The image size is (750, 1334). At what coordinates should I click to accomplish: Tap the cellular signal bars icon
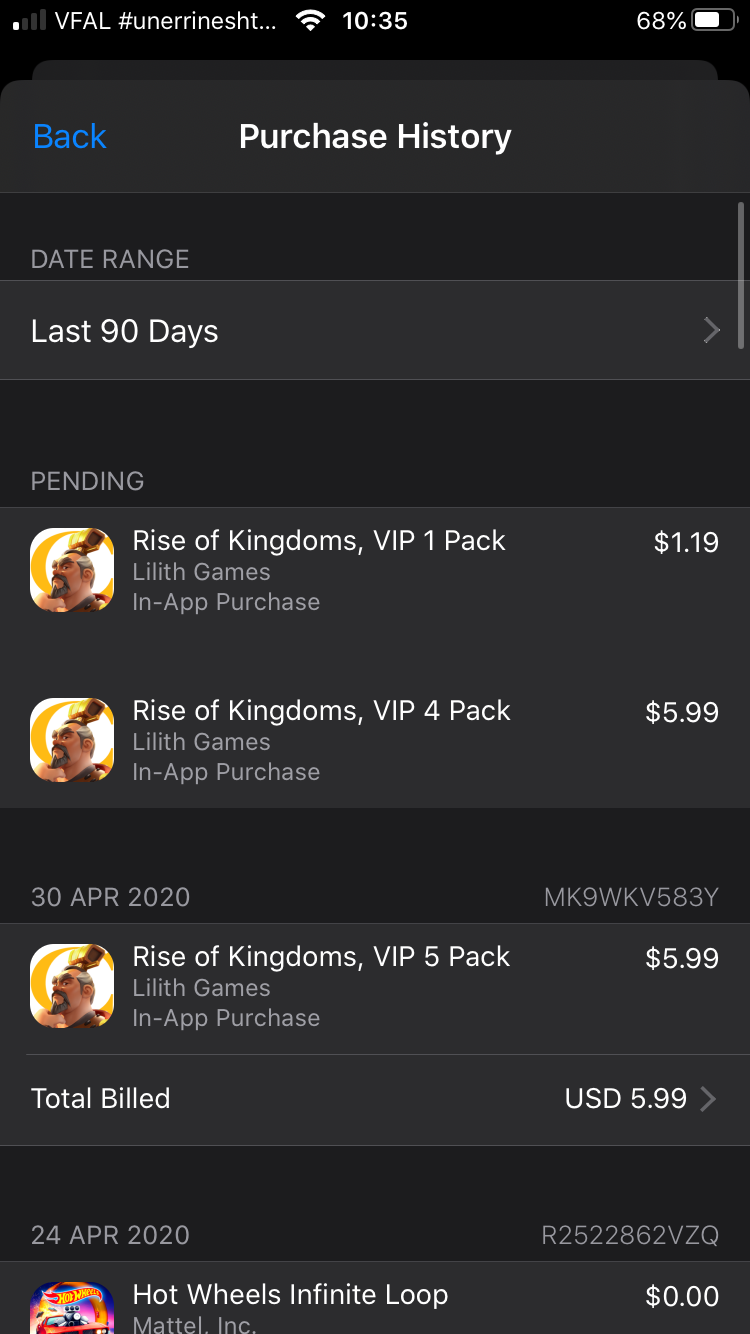point(29,21)
